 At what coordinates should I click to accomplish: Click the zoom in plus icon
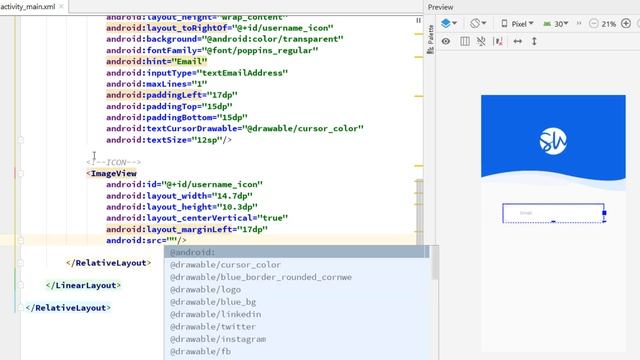[x=626, y=23]
